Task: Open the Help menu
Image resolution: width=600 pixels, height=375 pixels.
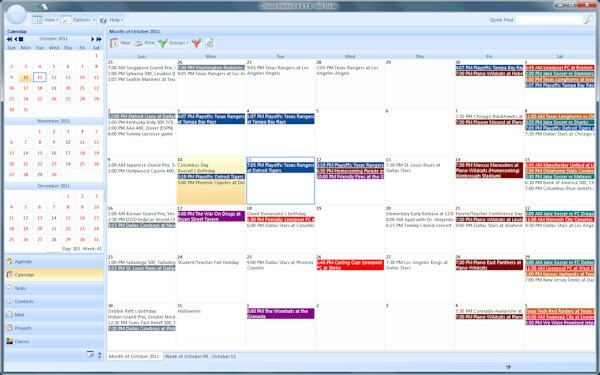Action: click(111, 20)
